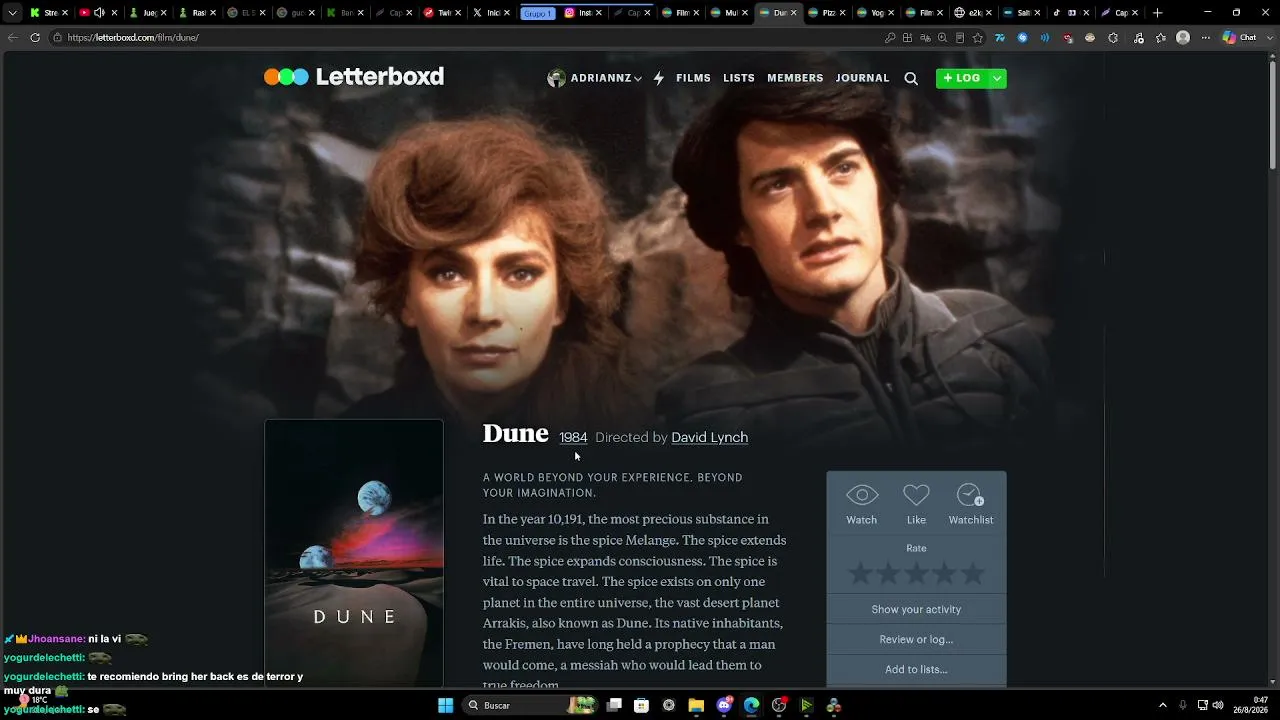Click Review or log...

pyautogui.click(x=916, y=639)
